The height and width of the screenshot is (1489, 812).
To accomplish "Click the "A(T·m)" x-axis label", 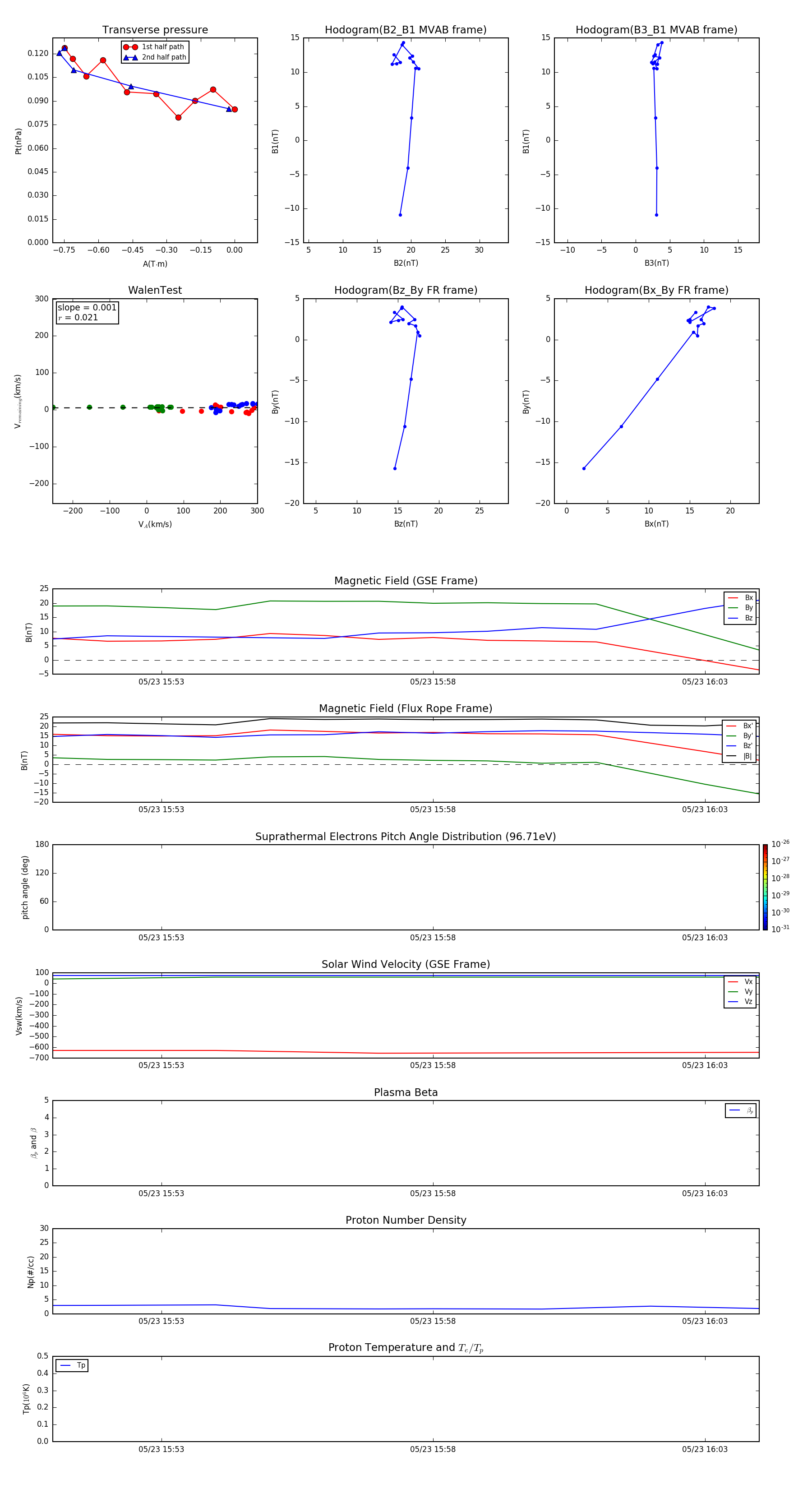I will pyautogui.click(x=155, y=264).
